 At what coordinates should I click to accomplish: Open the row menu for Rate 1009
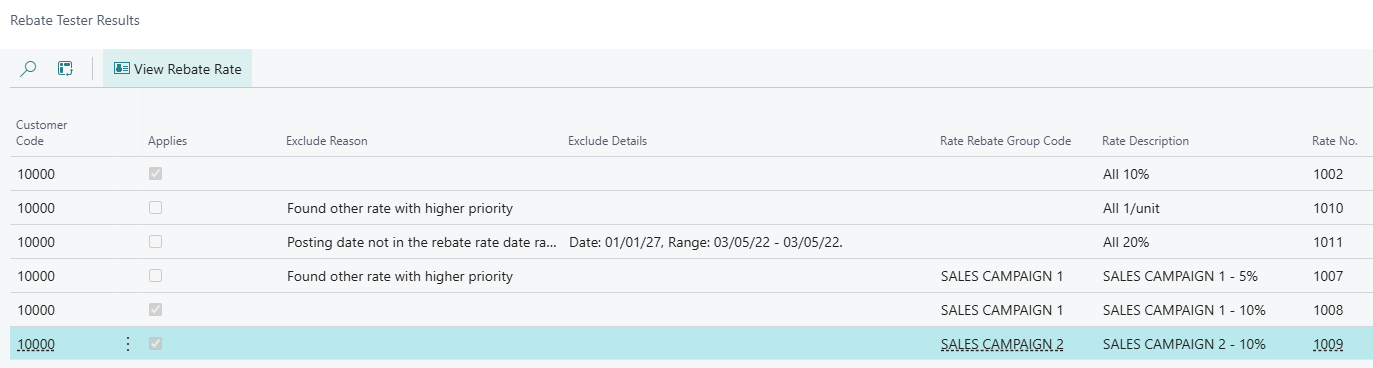(x=127, y=344)
